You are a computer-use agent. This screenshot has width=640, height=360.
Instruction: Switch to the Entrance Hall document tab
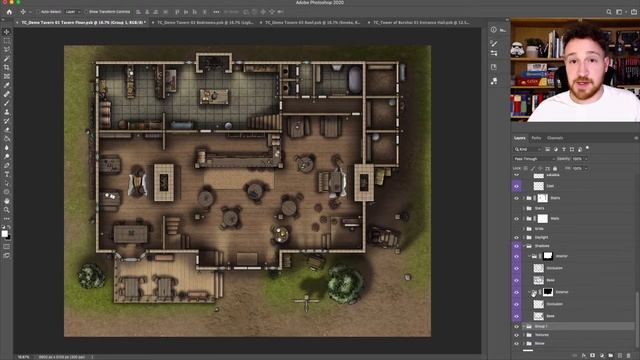tap(420, 22)
